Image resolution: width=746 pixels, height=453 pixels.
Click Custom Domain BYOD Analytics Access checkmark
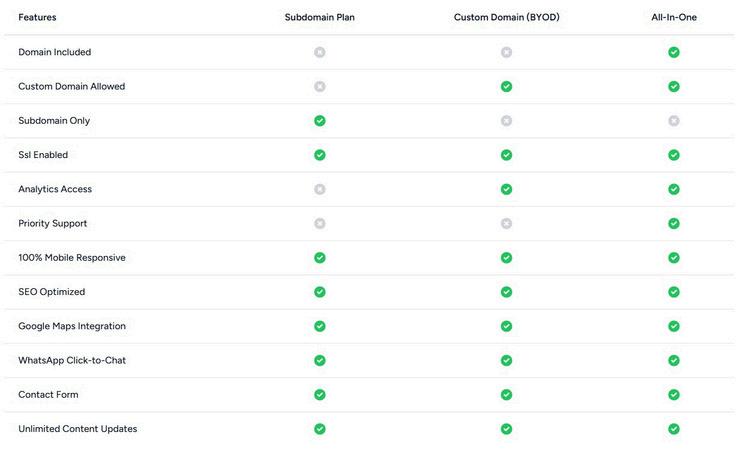point(507,189)
